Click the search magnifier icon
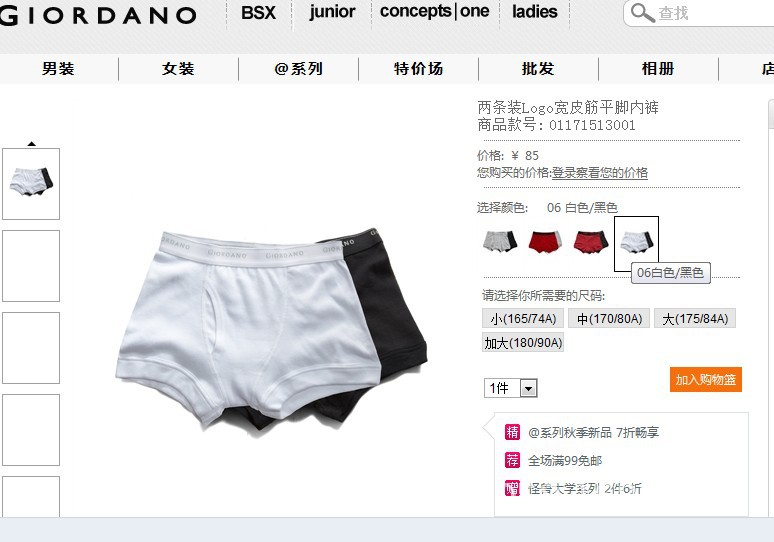This screenshot has width=774, height=542. pos(642,13)
